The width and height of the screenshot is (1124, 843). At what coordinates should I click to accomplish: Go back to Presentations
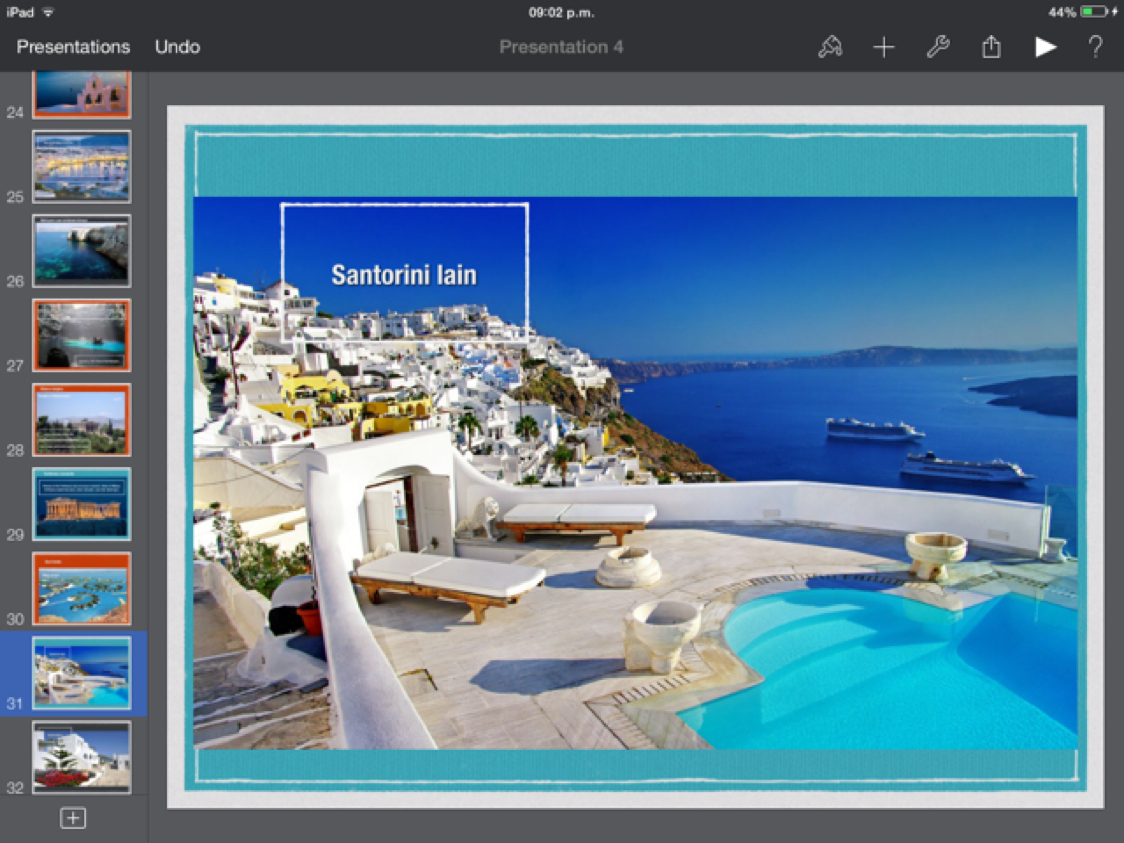point(73,47)
